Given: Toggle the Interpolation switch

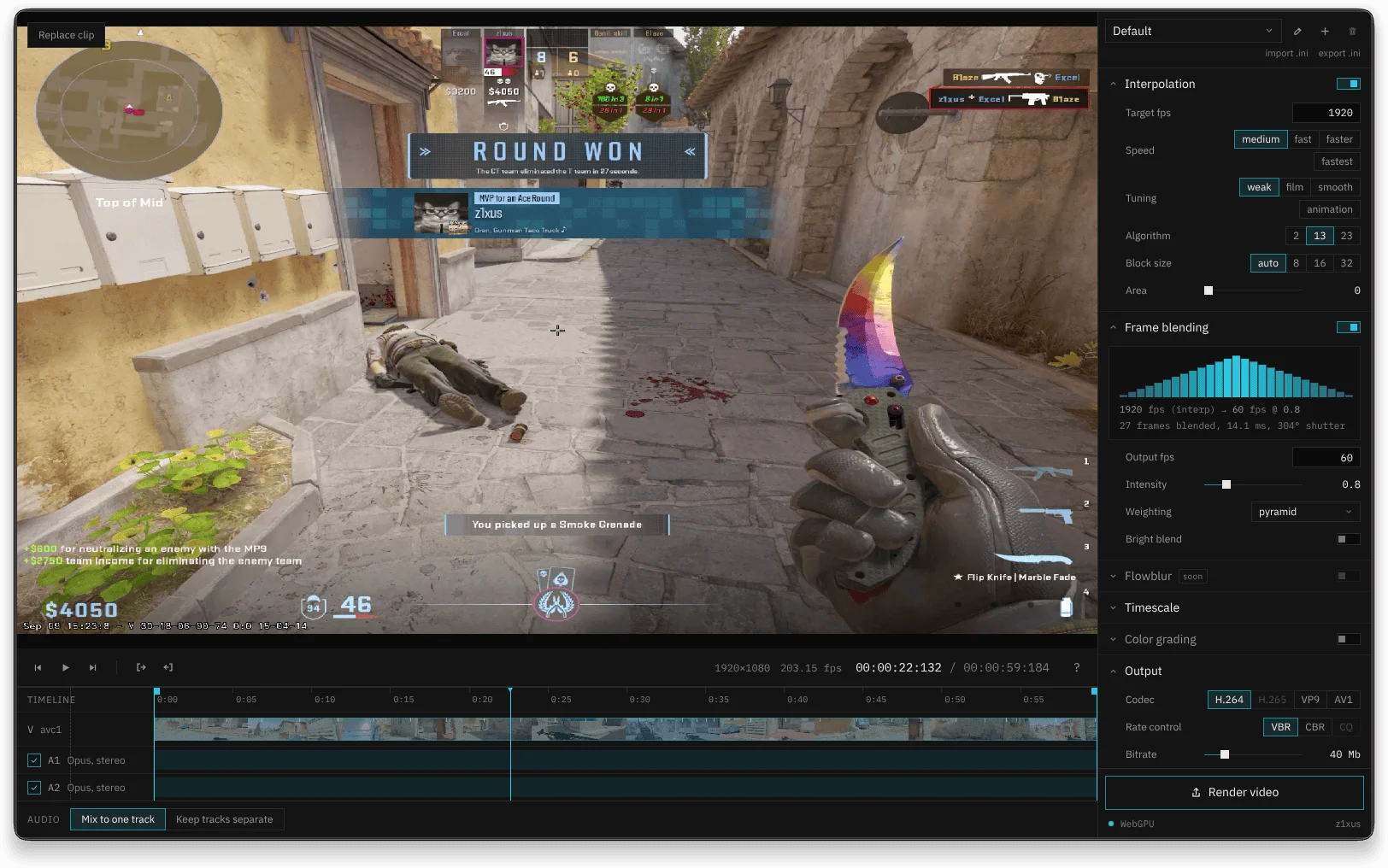Looking at the screenshot, I should click(x=1348, y=84).
